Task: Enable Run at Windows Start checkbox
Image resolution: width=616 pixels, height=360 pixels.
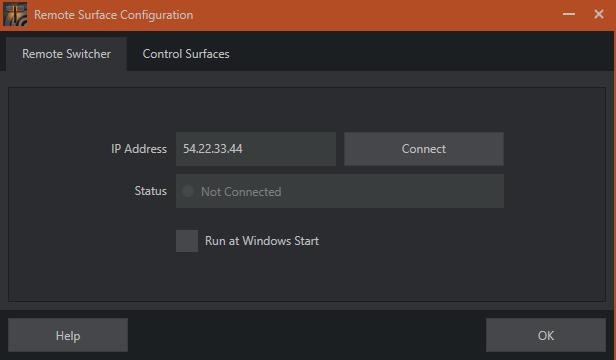Action: click(187, 241)
